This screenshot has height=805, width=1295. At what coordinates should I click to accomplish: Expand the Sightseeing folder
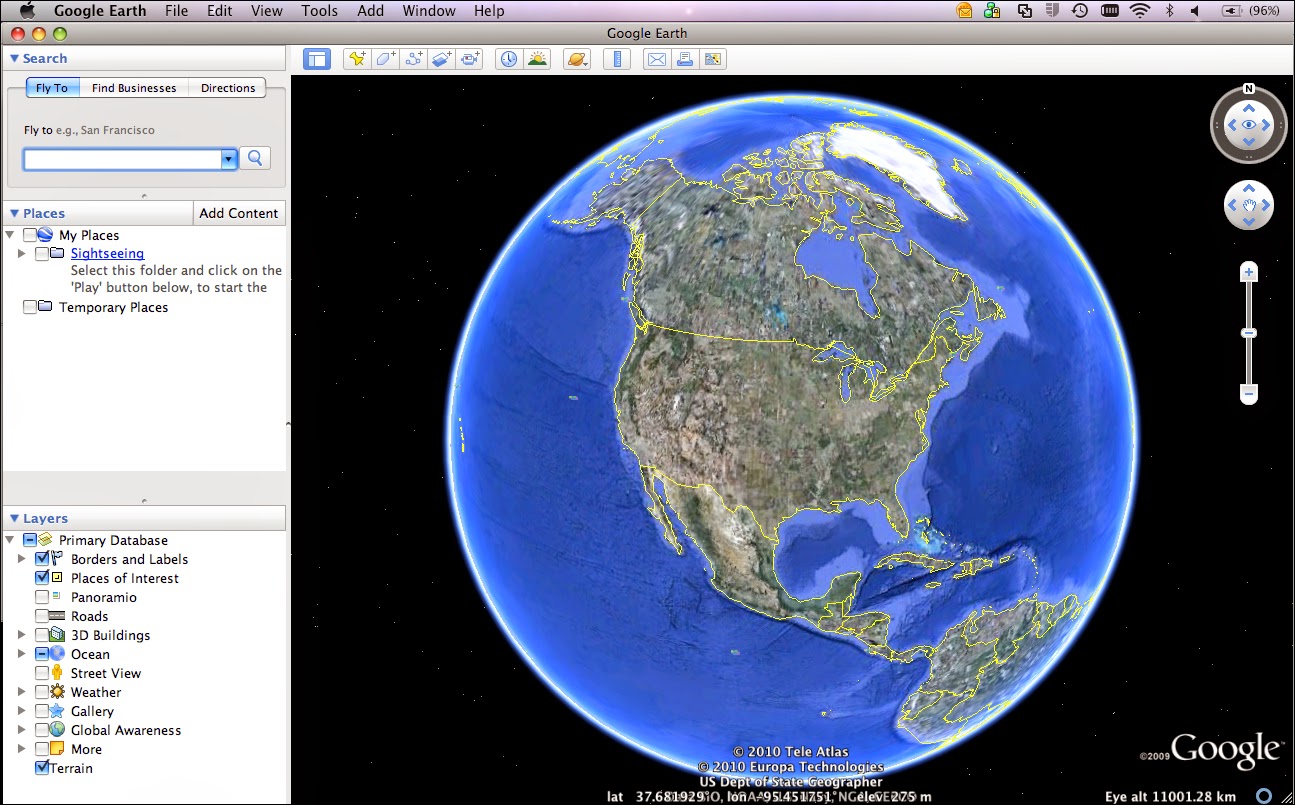tap(23, 253)
